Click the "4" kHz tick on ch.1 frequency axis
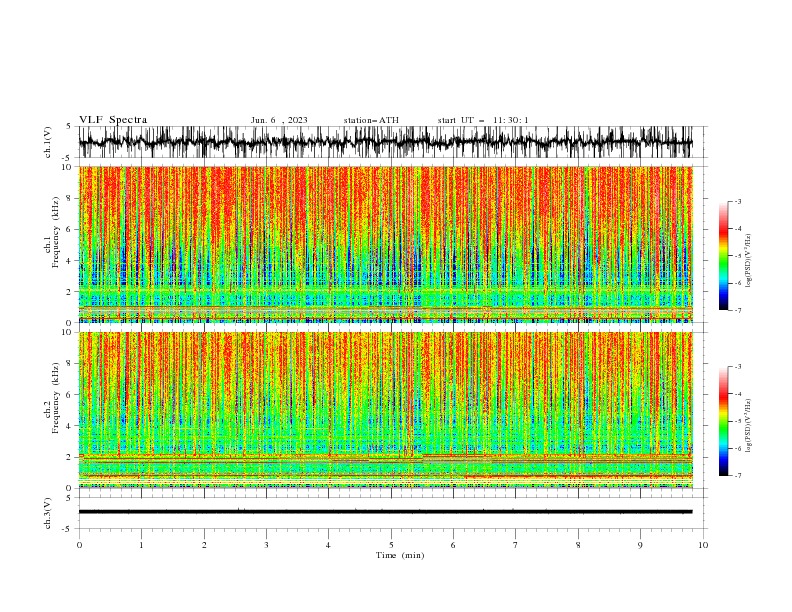This screenshot has width=792, height=612. (71, 261)
